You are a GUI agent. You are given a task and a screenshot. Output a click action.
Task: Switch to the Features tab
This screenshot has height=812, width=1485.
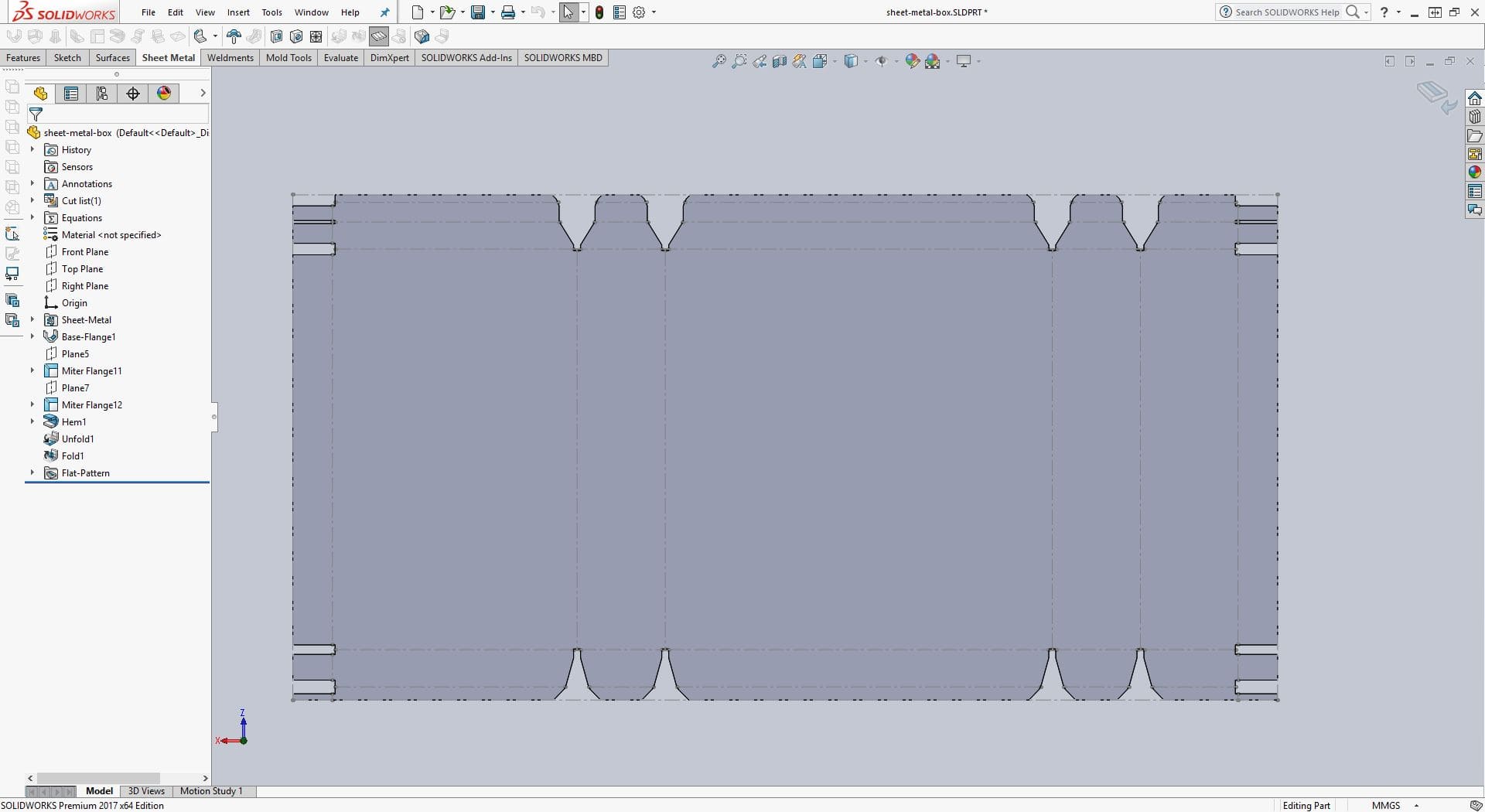pos(23,58)
